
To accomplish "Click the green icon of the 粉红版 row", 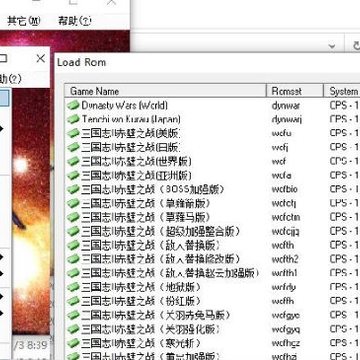I will [x=73, y=301].
